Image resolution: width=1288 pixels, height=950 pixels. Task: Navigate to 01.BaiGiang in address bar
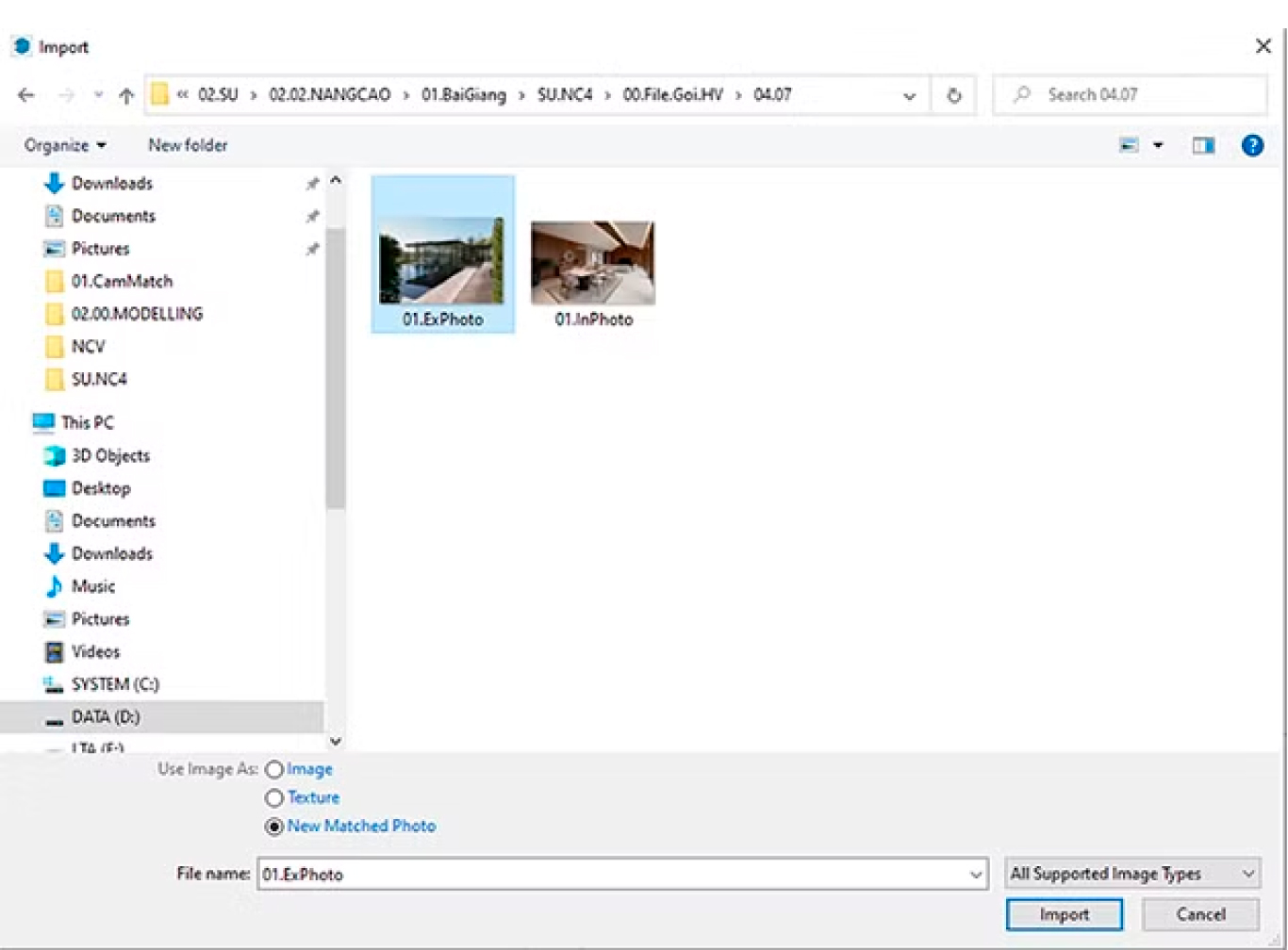[464, 95]
